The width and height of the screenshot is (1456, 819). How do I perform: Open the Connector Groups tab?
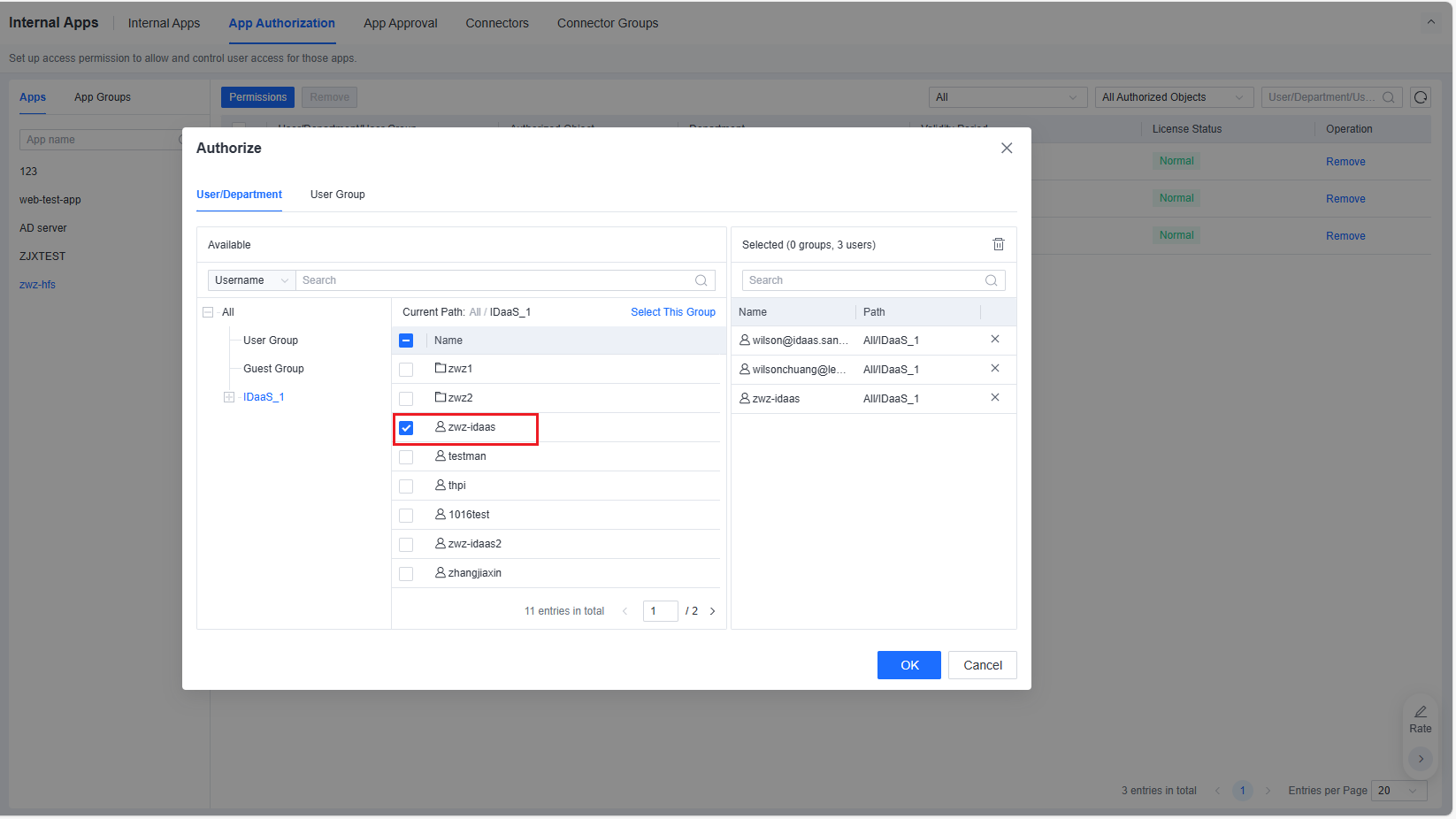click(x=608, y=23)
